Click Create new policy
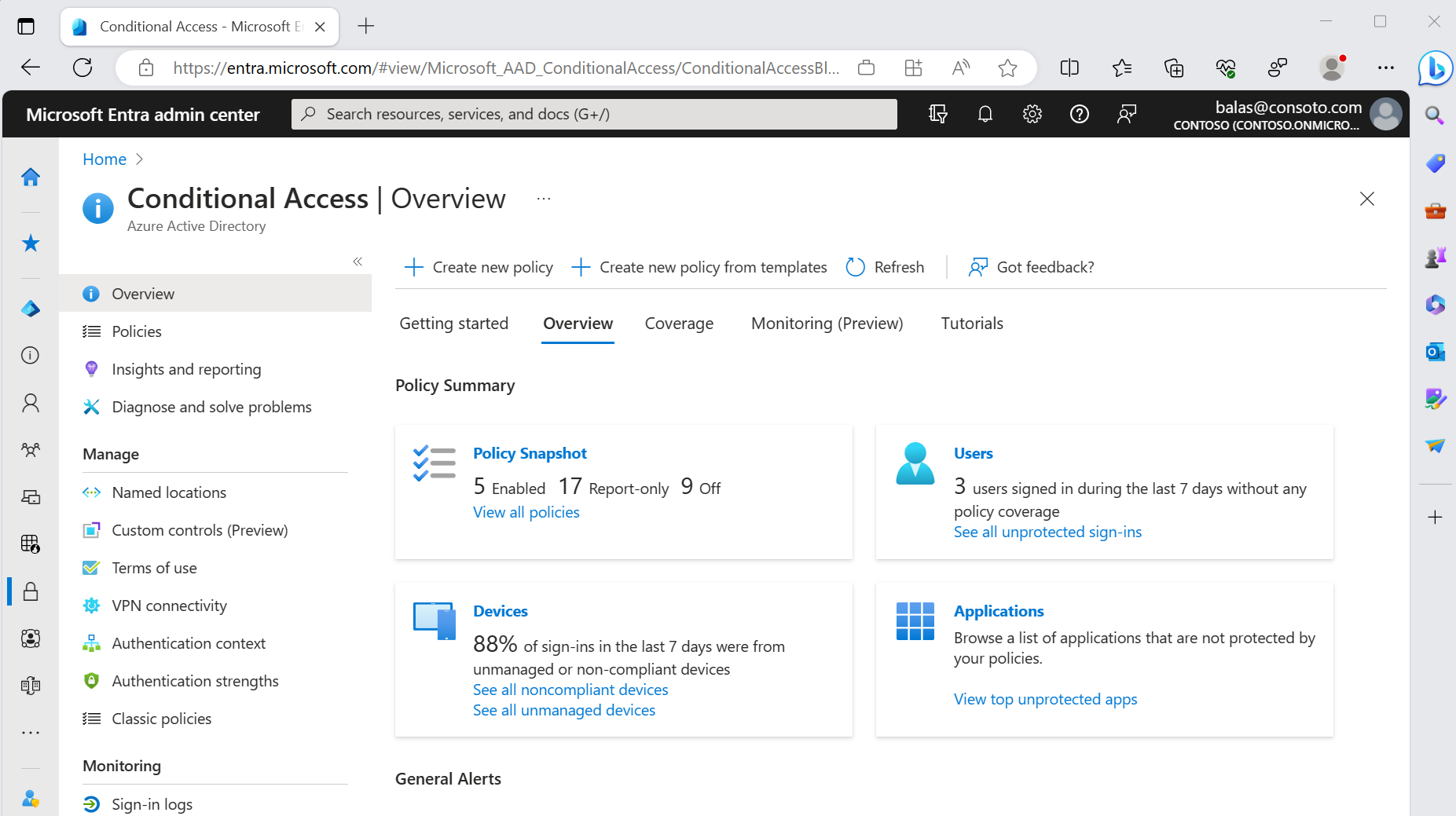 (x=479, y=267)
